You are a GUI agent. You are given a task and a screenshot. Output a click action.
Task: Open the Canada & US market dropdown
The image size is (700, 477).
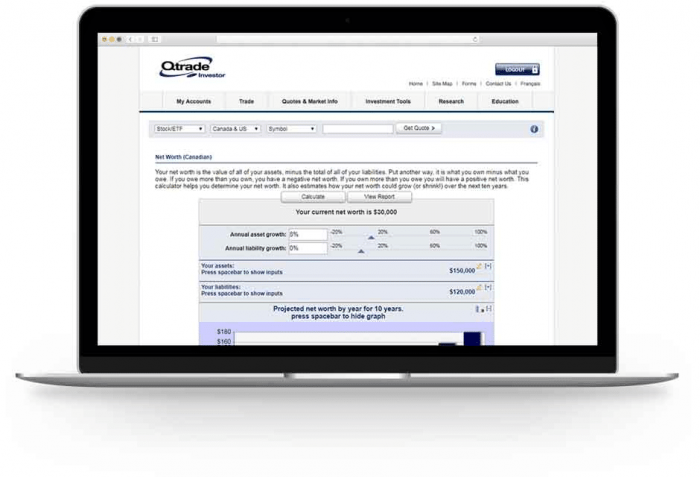click(x=235, y=129)
